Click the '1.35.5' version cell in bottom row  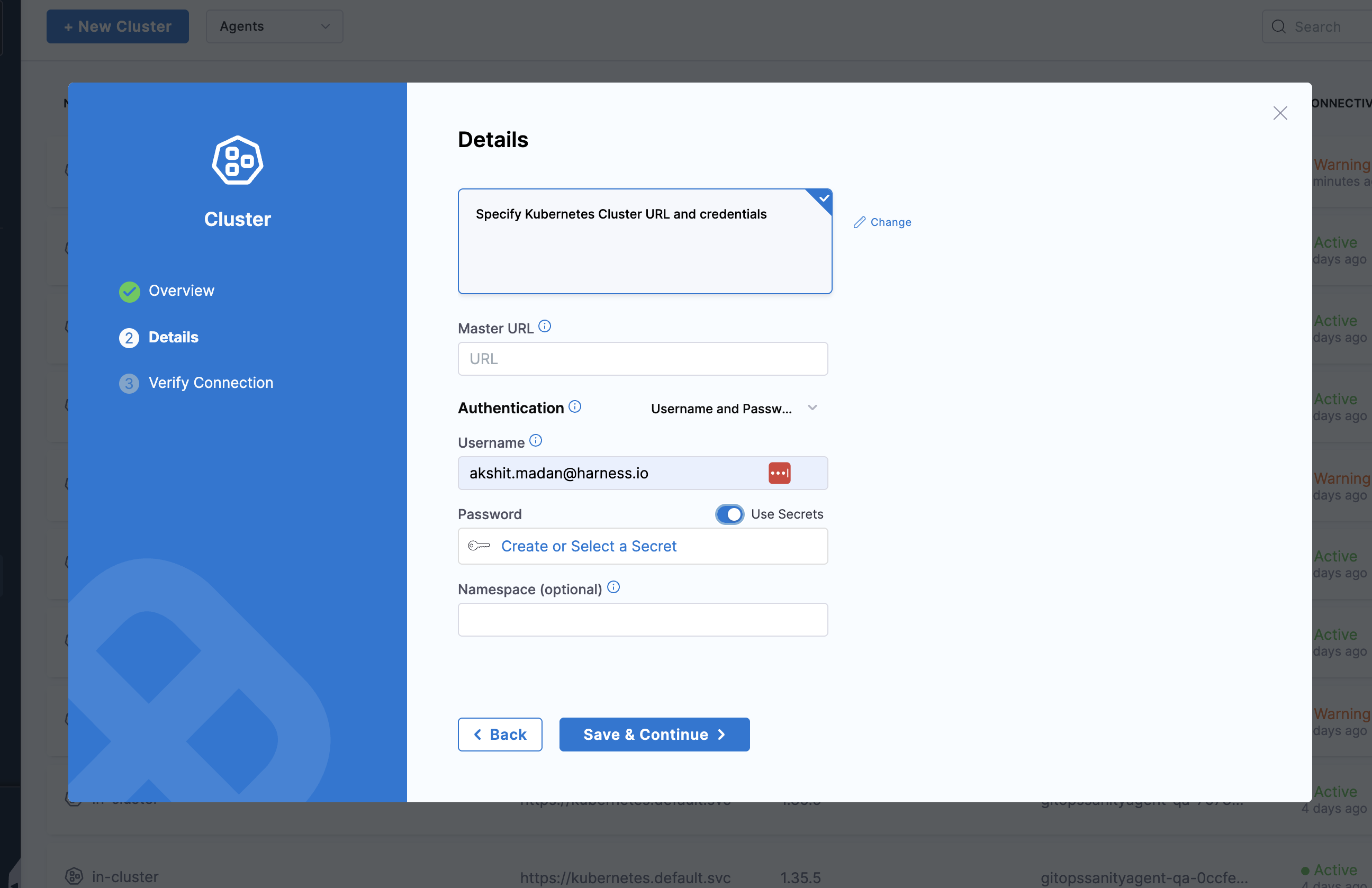[800, 877]
